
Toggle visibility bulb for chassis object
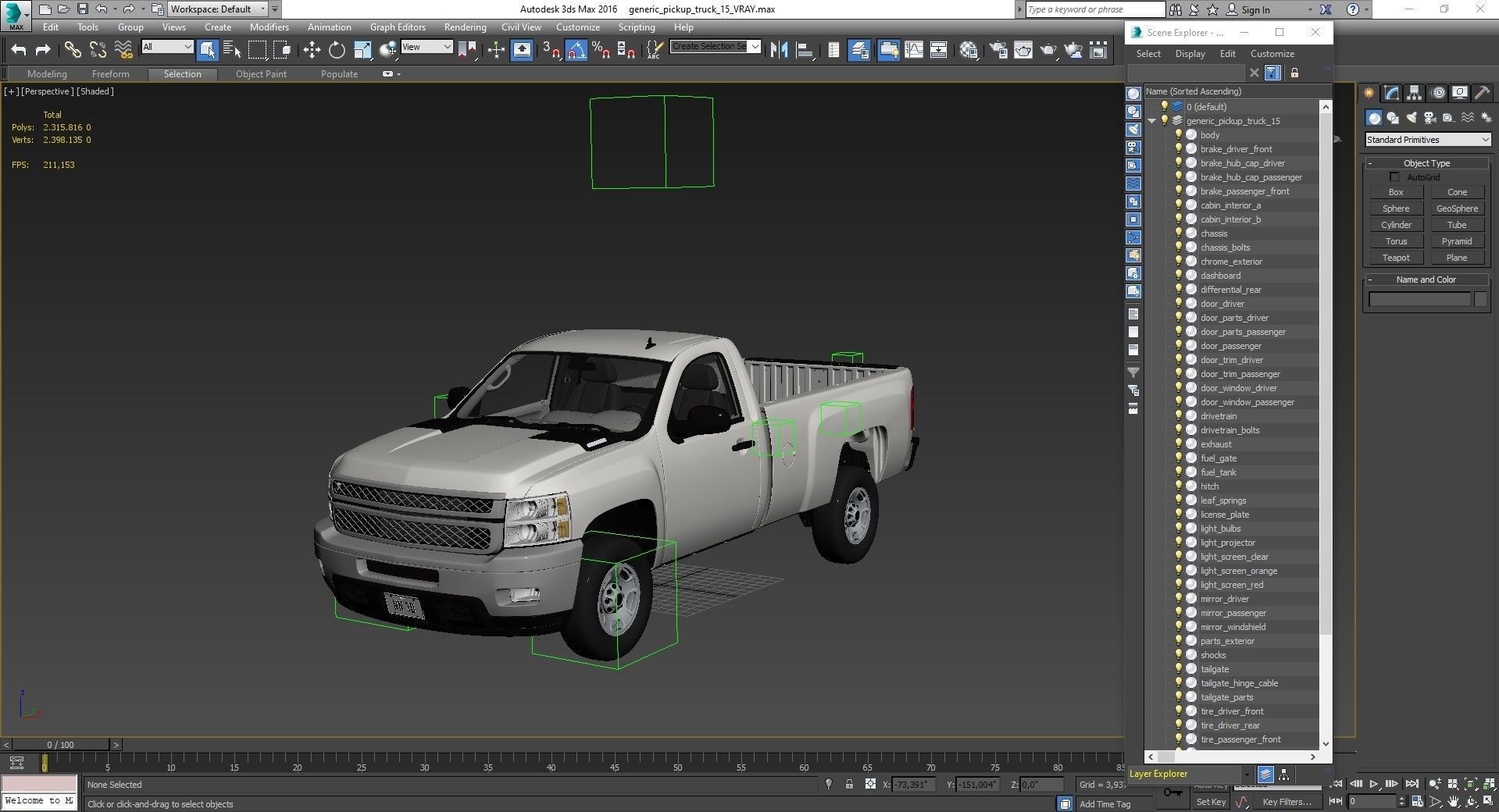pyautogui.click(x=1179, y=233)
